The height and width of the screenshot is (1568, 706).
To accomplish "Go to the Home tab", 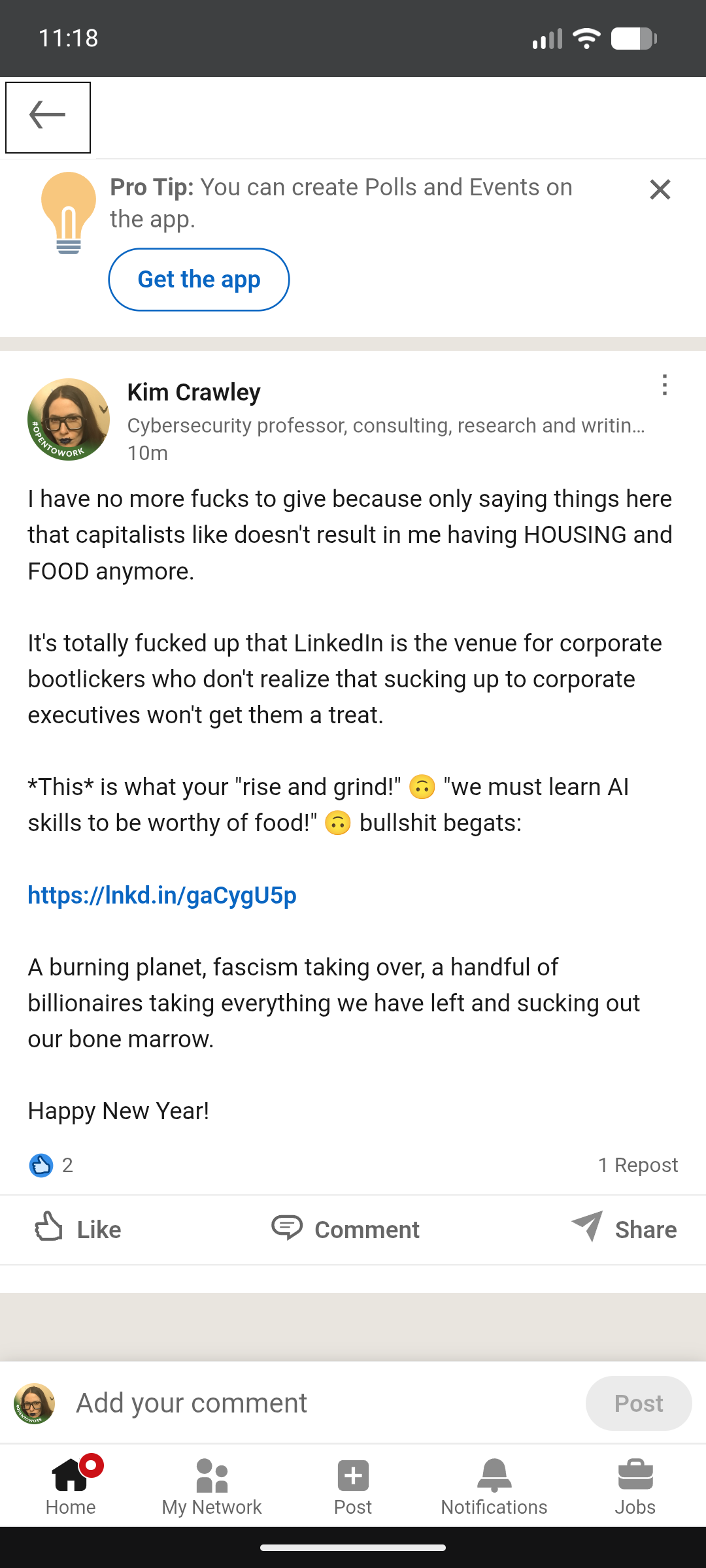I will [x=71, y=1486].
